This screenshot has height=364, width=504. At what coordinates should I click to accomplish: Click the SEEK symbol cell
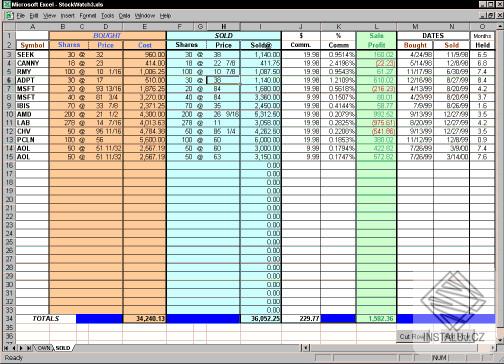pyautogui.click(x=32, y=54)
